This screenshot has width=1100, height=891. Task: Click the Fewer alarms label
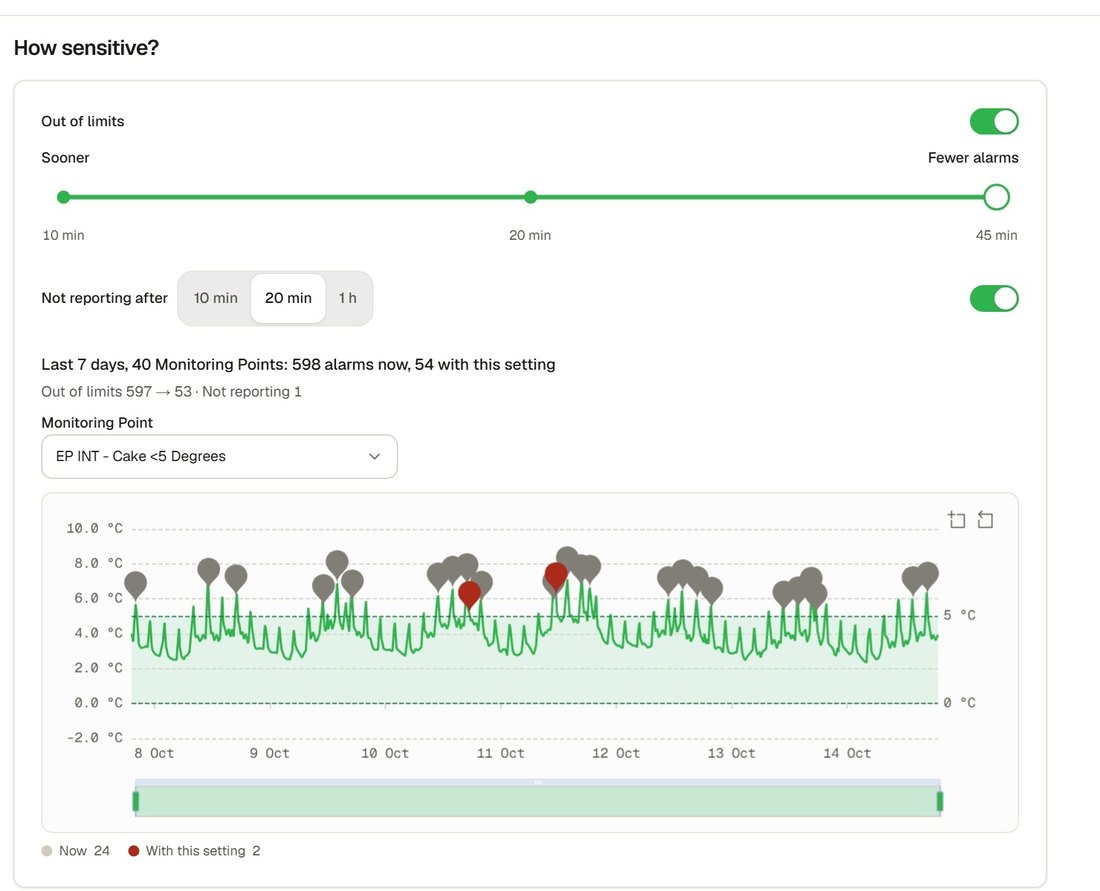pos(973,158)
